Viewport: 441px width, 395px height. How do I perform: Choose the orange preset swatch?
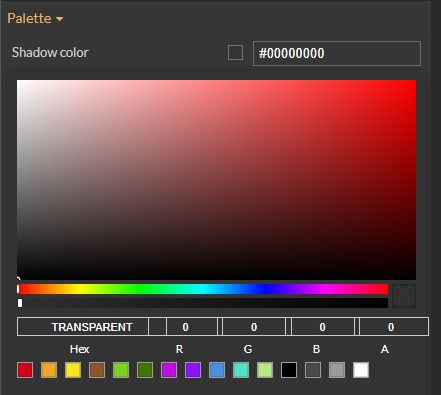[49, 370]
